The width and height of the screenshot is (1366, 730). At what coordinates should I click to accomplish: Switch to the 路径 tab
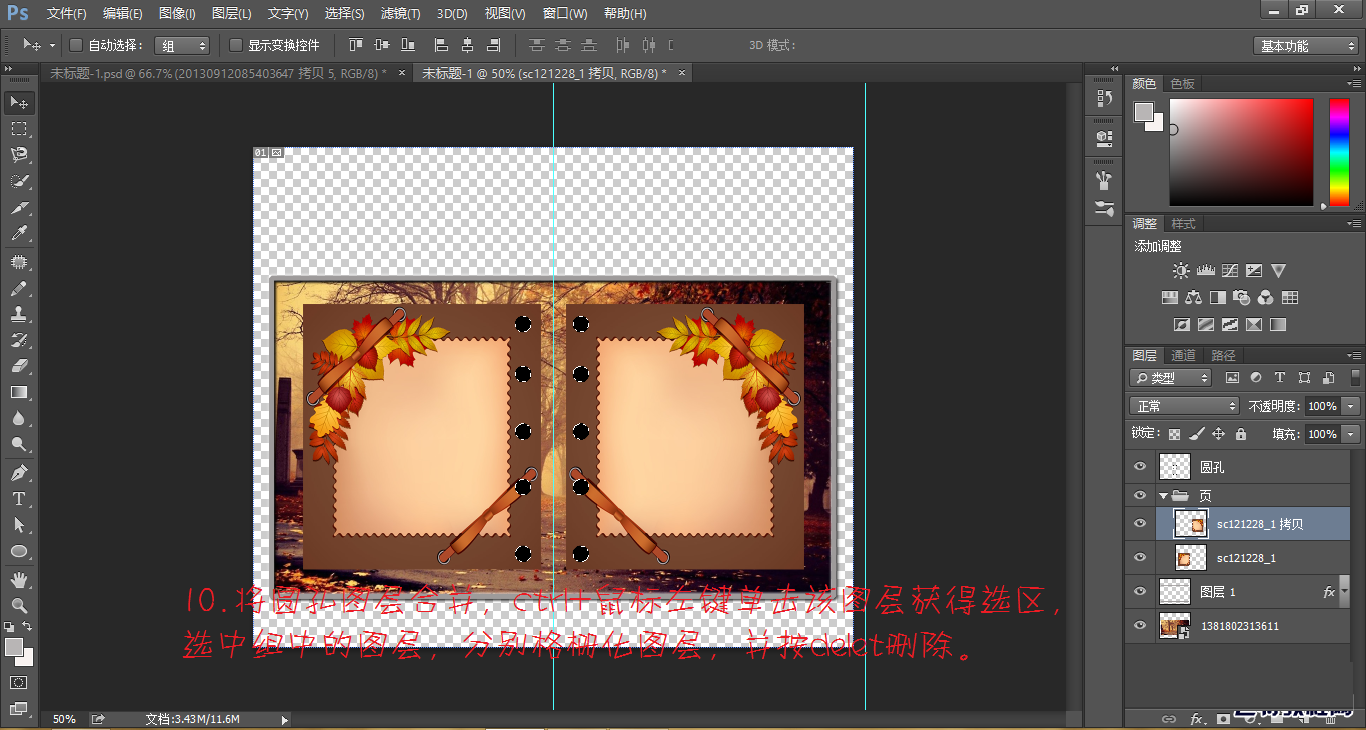point(1223,355)
